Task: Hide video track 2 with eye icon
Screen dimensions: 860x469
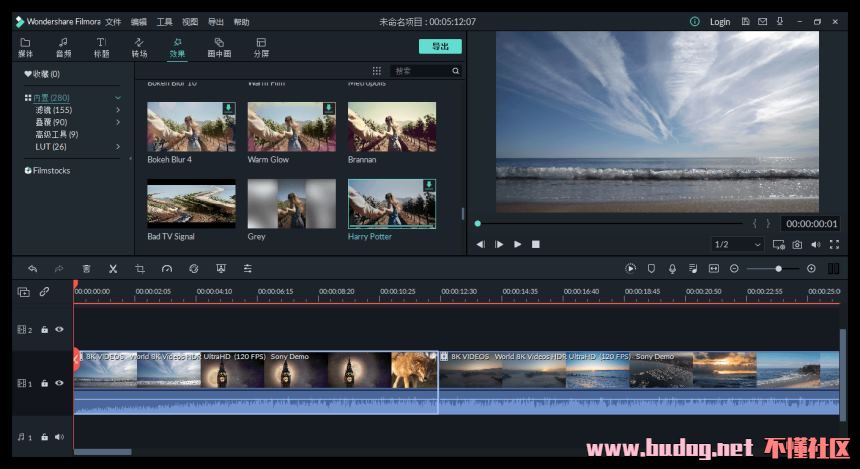Action: point(59,329)
